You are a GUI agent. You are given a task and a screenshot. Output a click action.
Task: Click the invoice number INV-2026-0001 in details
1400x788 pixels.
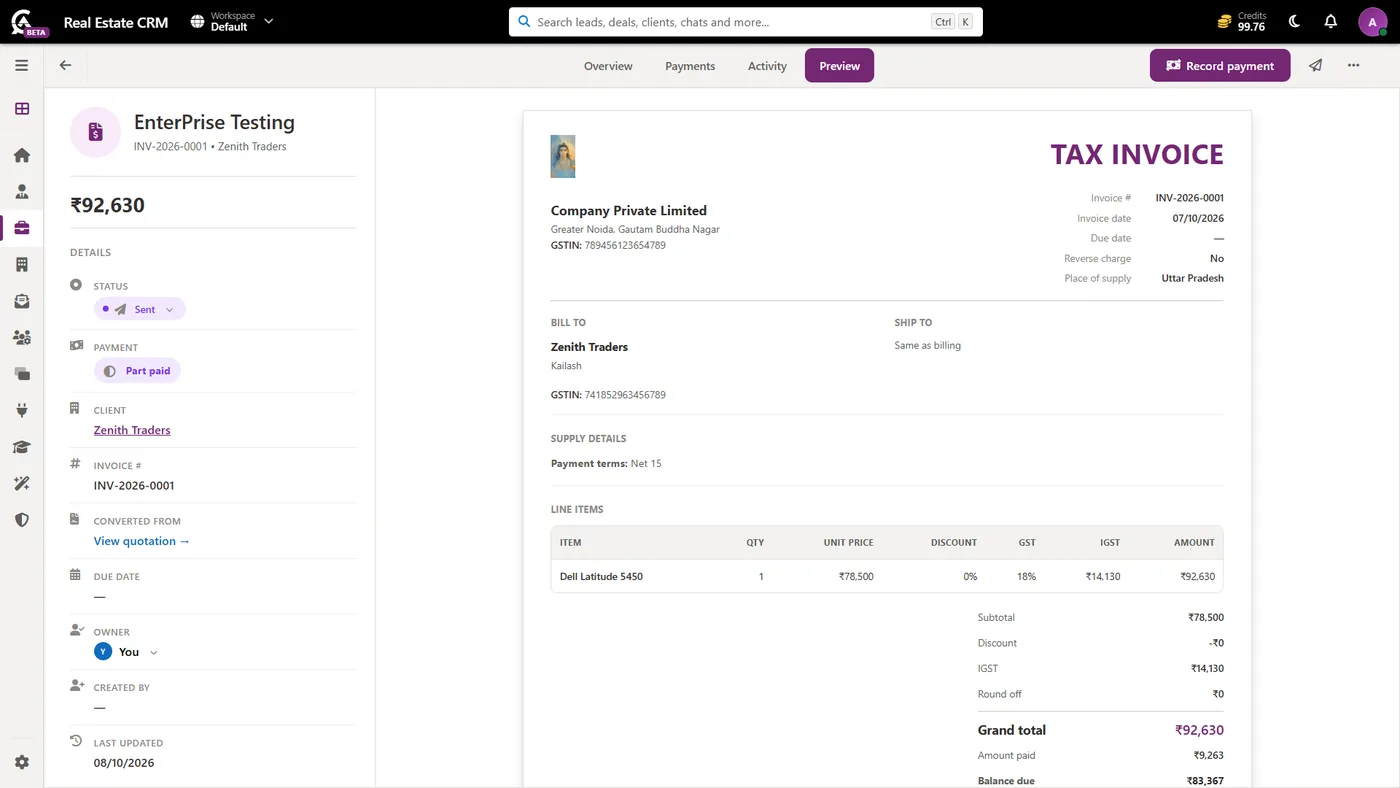[x=134, y=486]
